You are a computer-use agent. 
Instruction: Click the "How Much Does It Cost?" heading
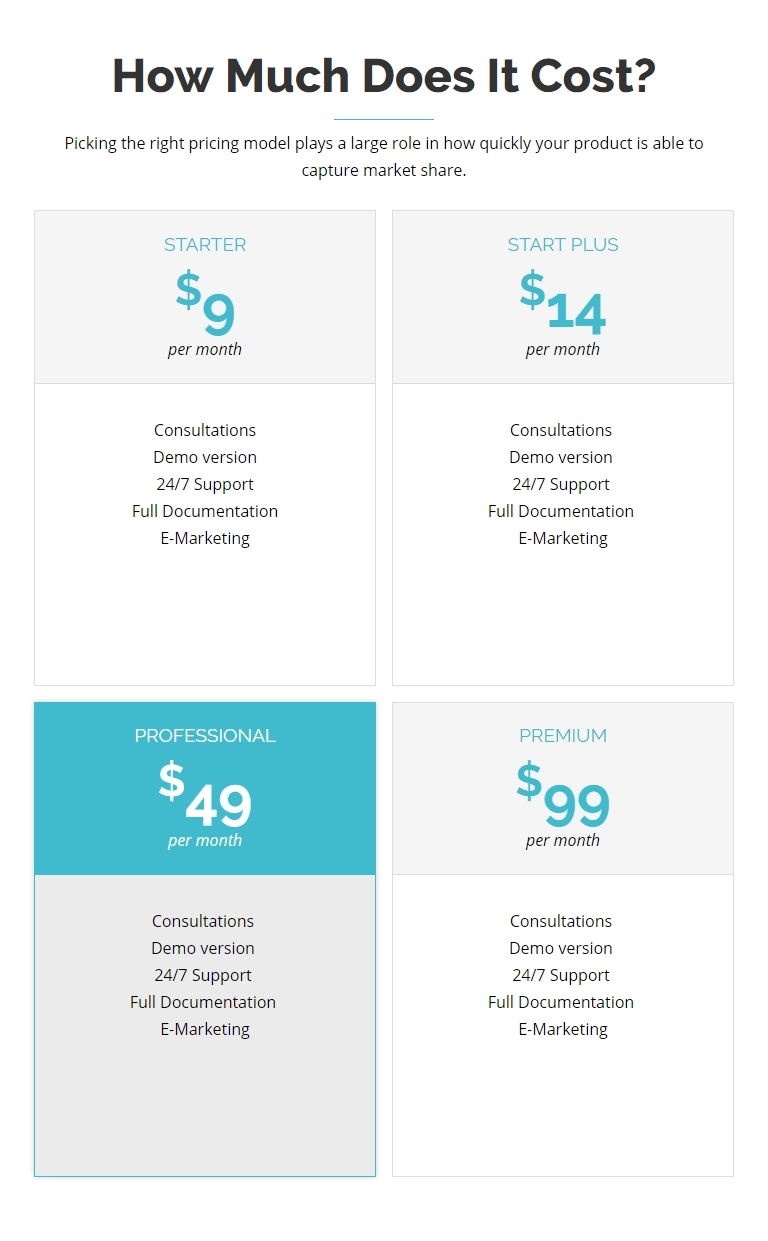(384, 76)
